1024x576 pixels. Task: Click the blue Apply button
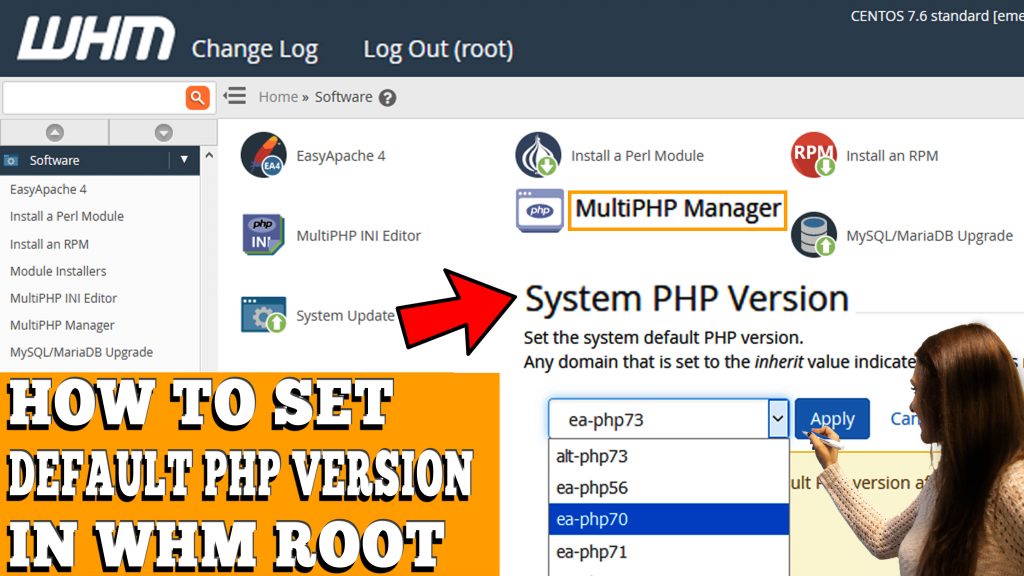coord(832,418)
